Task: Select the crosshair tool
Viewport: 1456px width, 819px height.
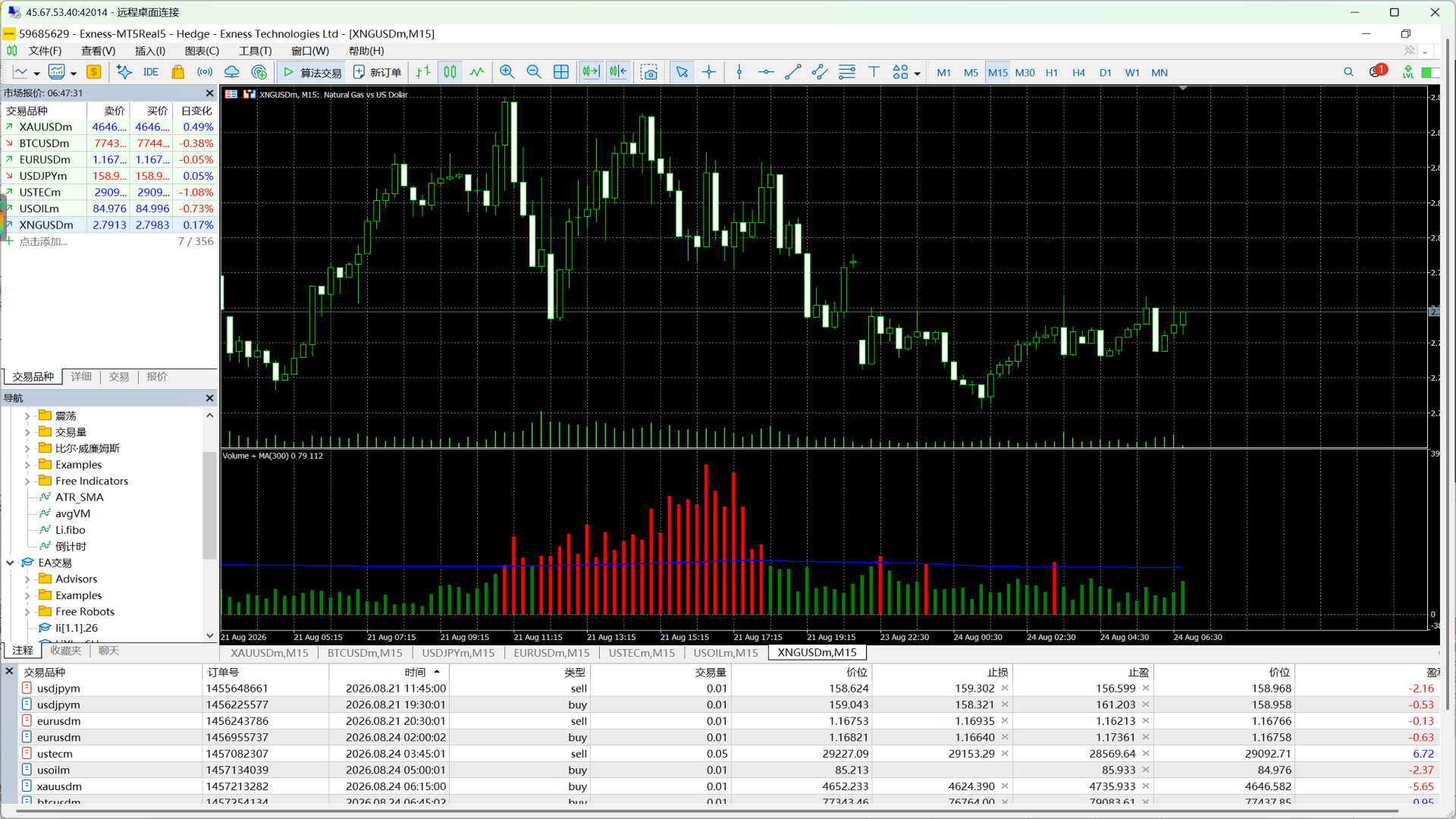Action: coord(709,73)
